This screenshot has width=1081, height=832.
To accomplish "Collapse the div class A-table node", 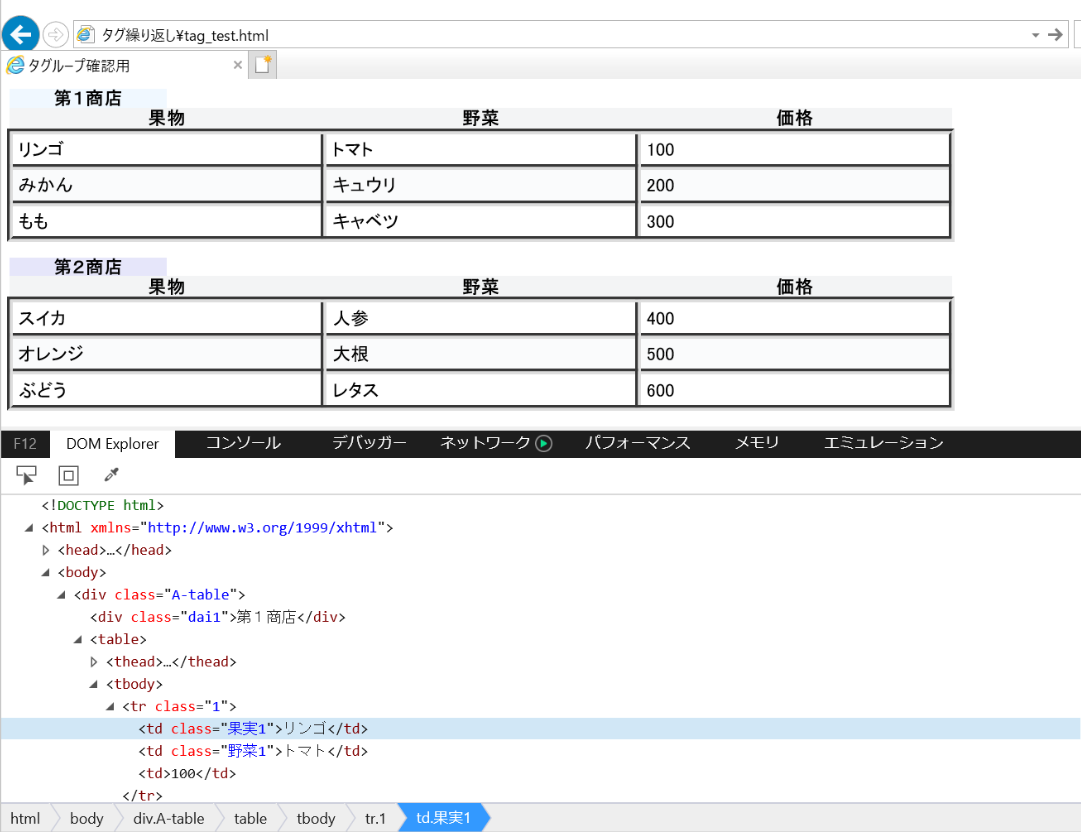I will point(62,595).
